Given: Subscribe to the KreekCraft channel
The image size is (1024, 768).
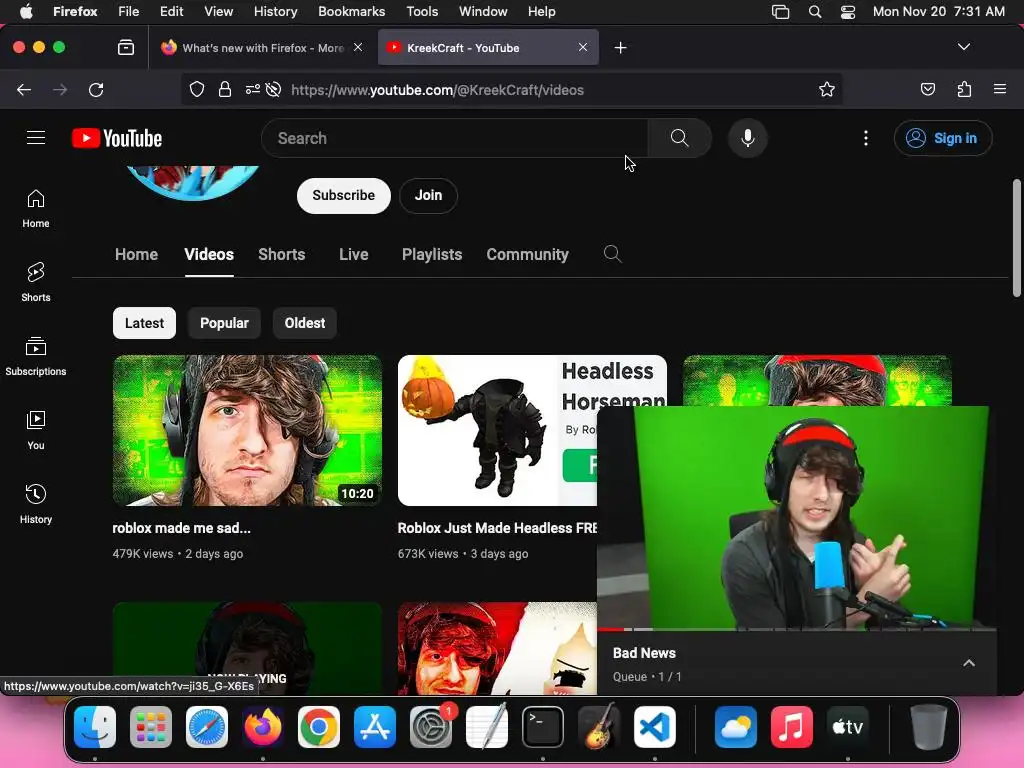Looking at the screenshot, I should click(x=344, y=195).
